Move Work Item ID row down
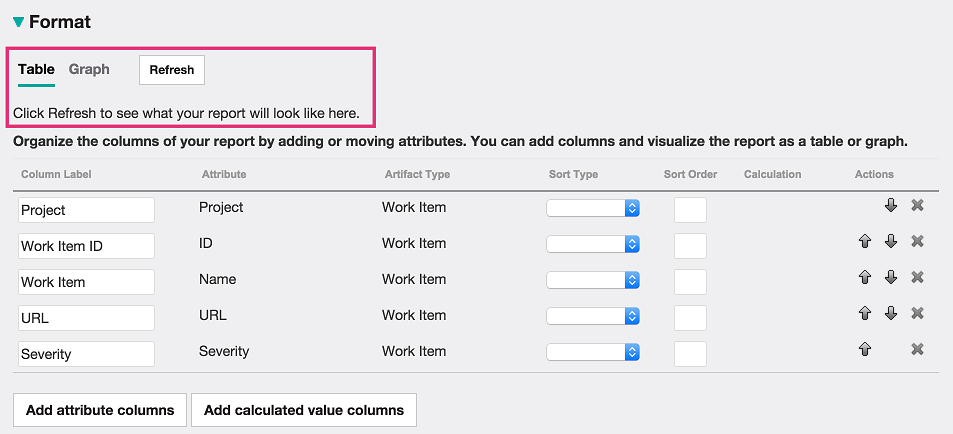This screenshot has height=434, width=953. point(891,242)
